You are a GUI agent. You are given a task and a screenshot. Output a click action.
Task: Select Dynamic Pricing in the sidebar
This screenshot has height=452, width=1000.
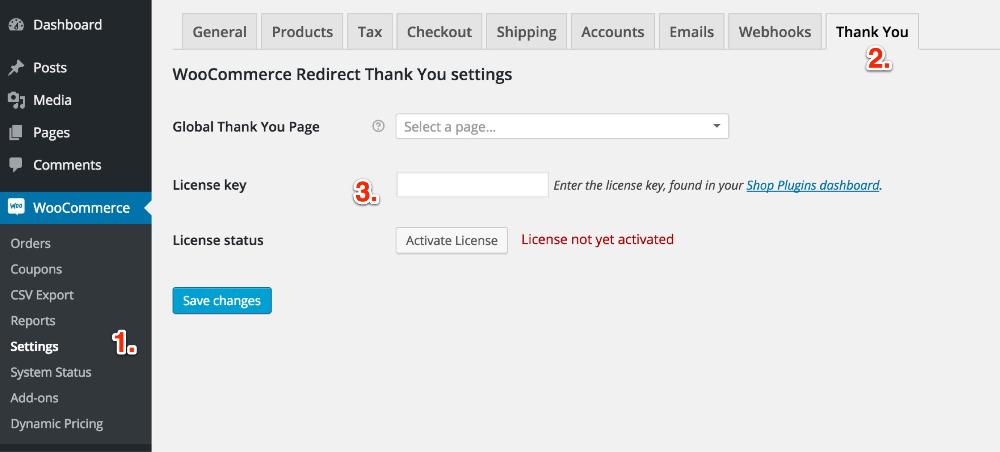[56, 424]
